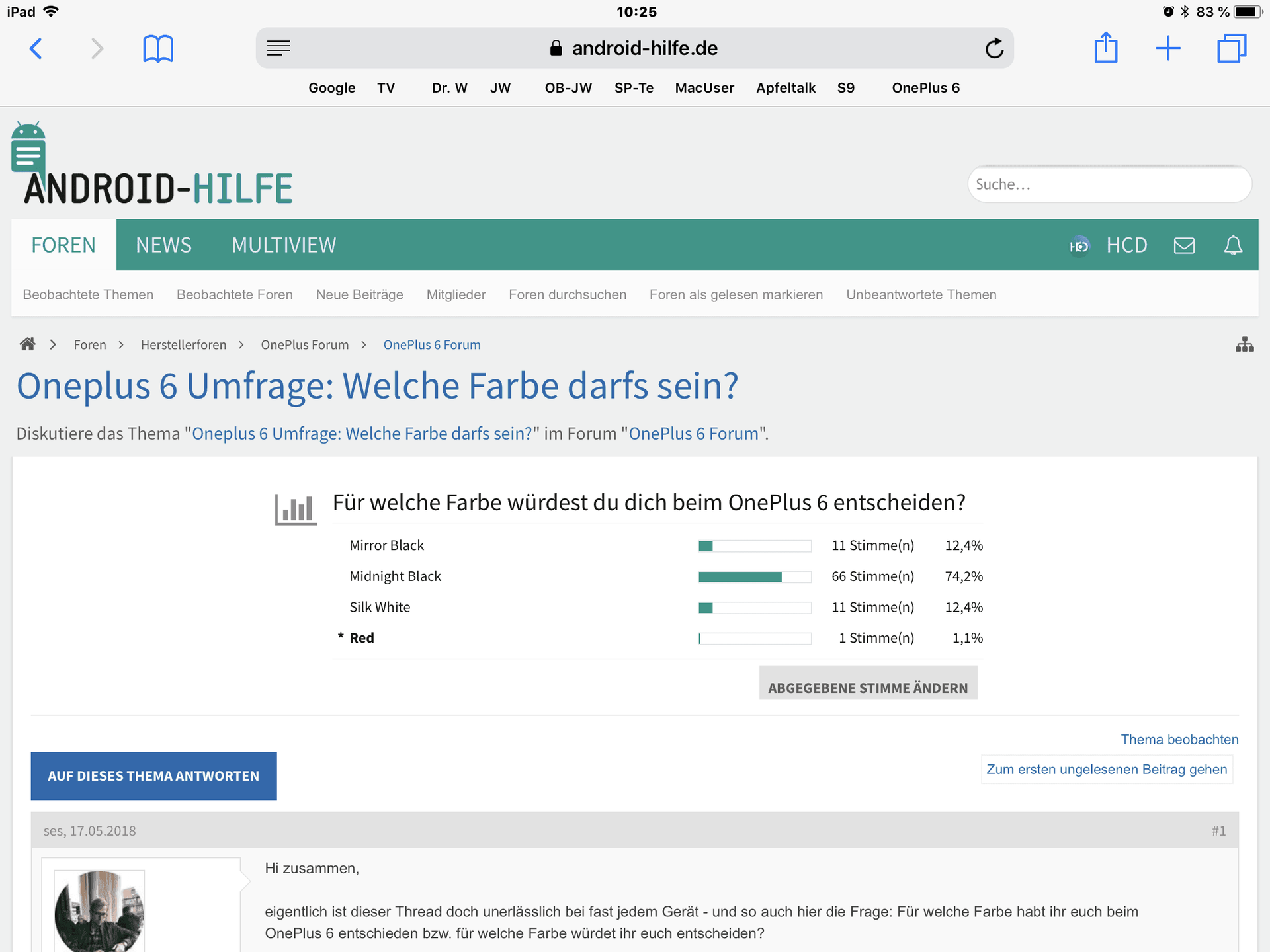Open Reader view lines icon
The height and width of the screenshot is (952, 1270).
(278, 48)
